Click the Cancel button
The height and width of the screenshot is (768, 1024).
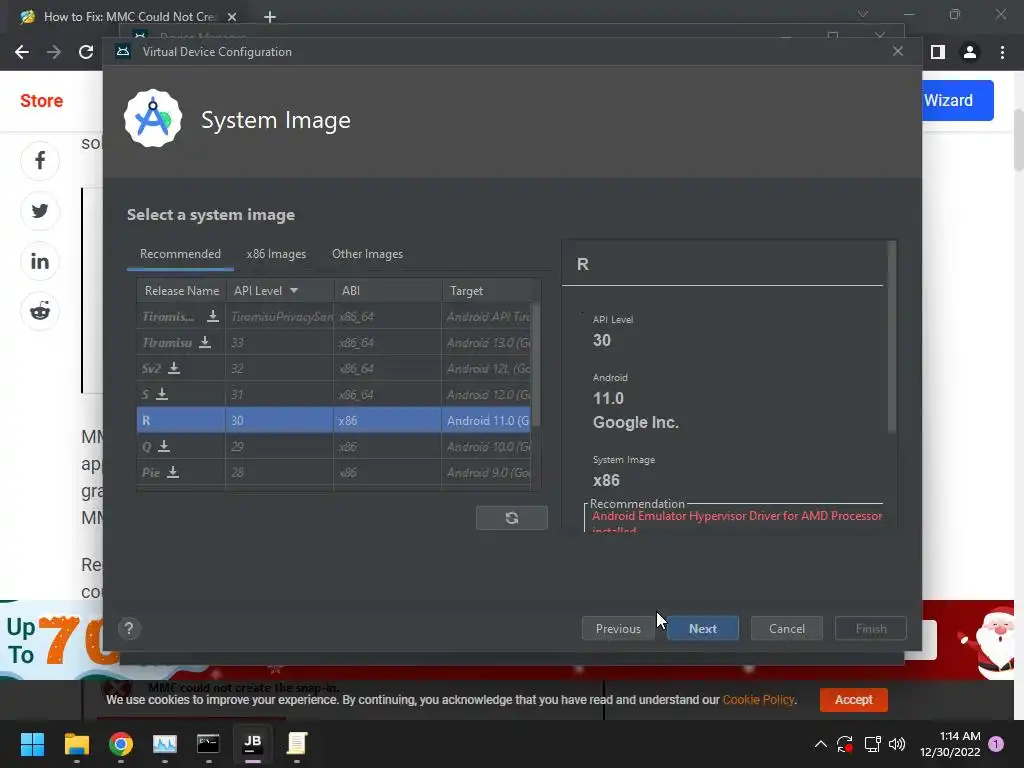(787, 628)
